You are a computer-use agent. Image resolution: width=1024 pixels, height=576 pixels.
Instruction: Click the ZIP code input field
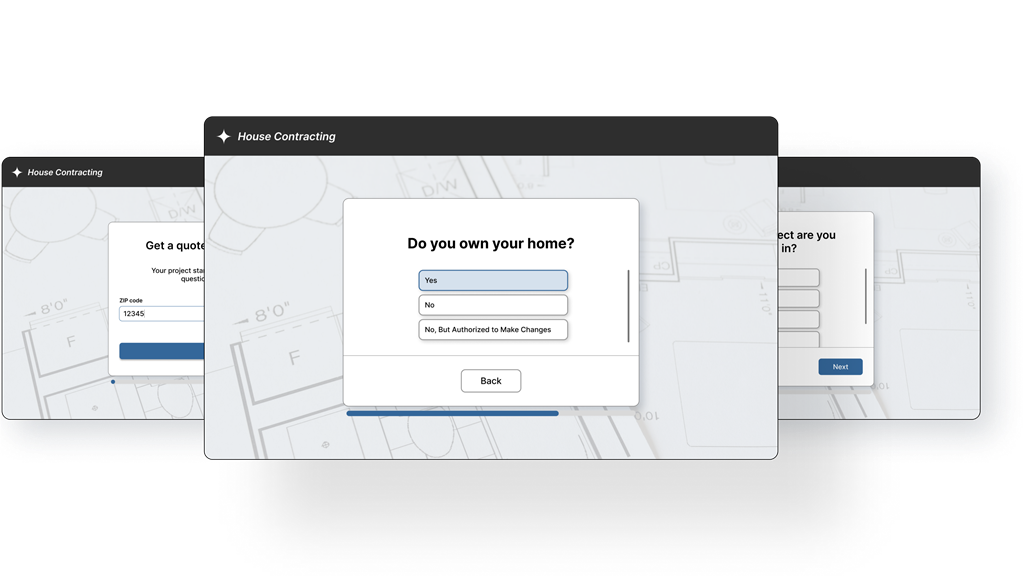click(x=162, y=314)
